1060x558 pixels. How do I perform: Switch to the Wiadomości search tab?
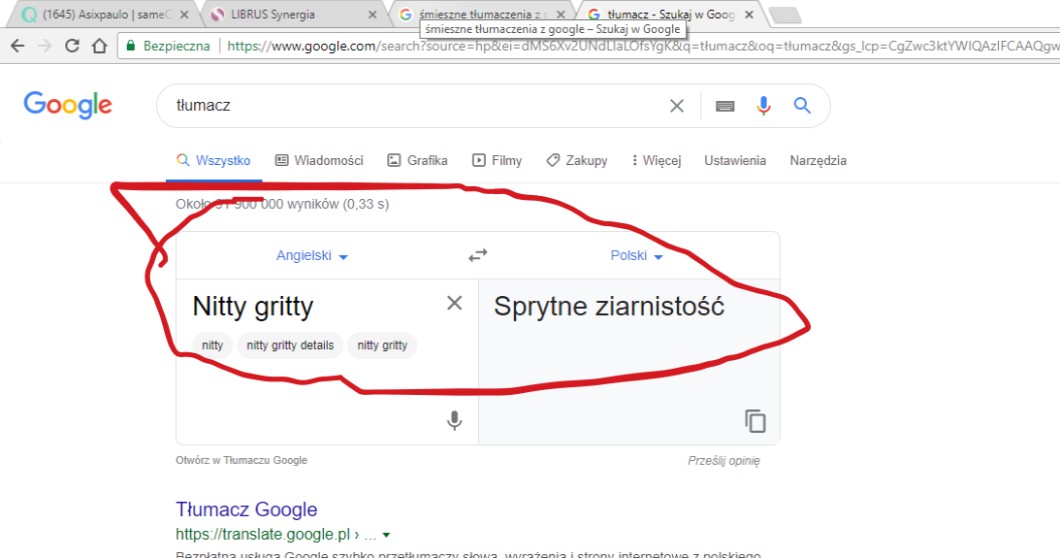click(x=319, y=160)
